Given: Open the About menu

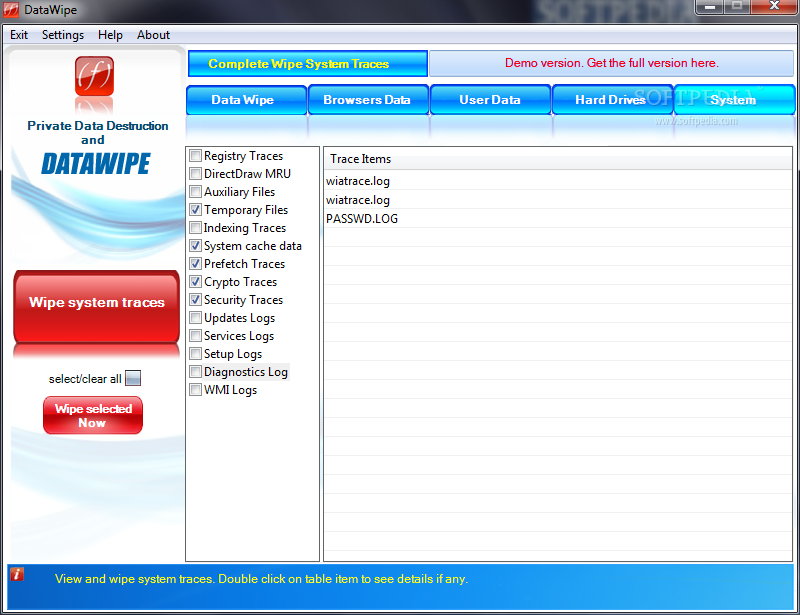Looking at the screenshot, I should click(x=153, y=35).
